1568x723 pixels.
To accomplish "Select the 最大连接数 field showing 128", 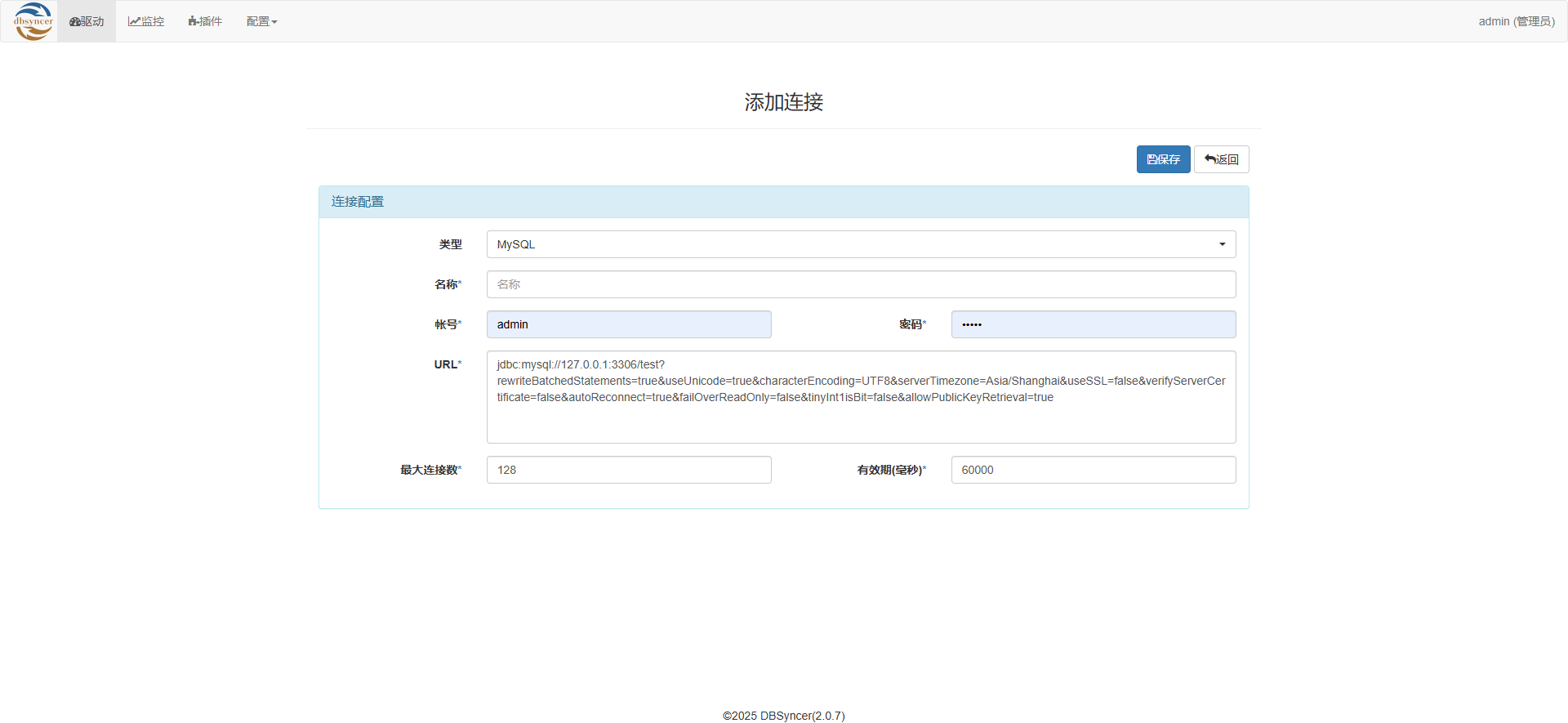I will click(629, 470).
